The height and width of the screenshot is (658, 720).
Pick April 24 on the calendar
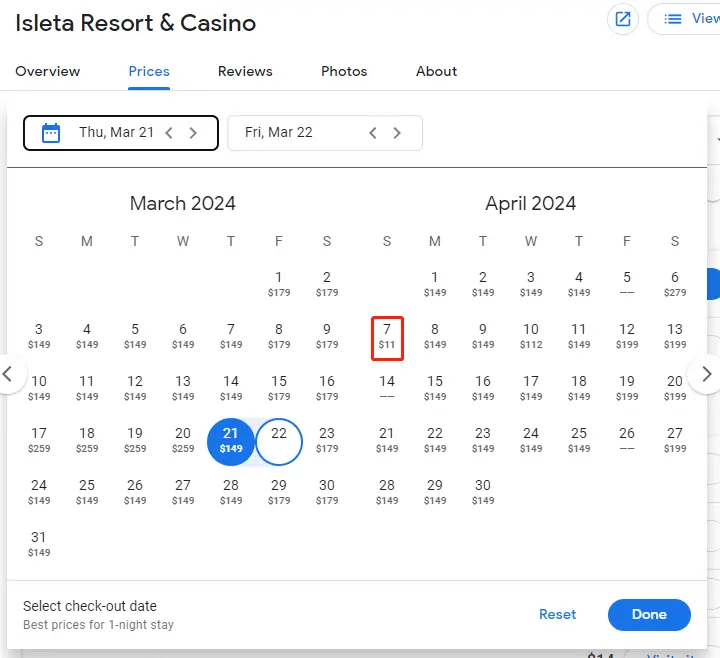(x=531, y=439)
